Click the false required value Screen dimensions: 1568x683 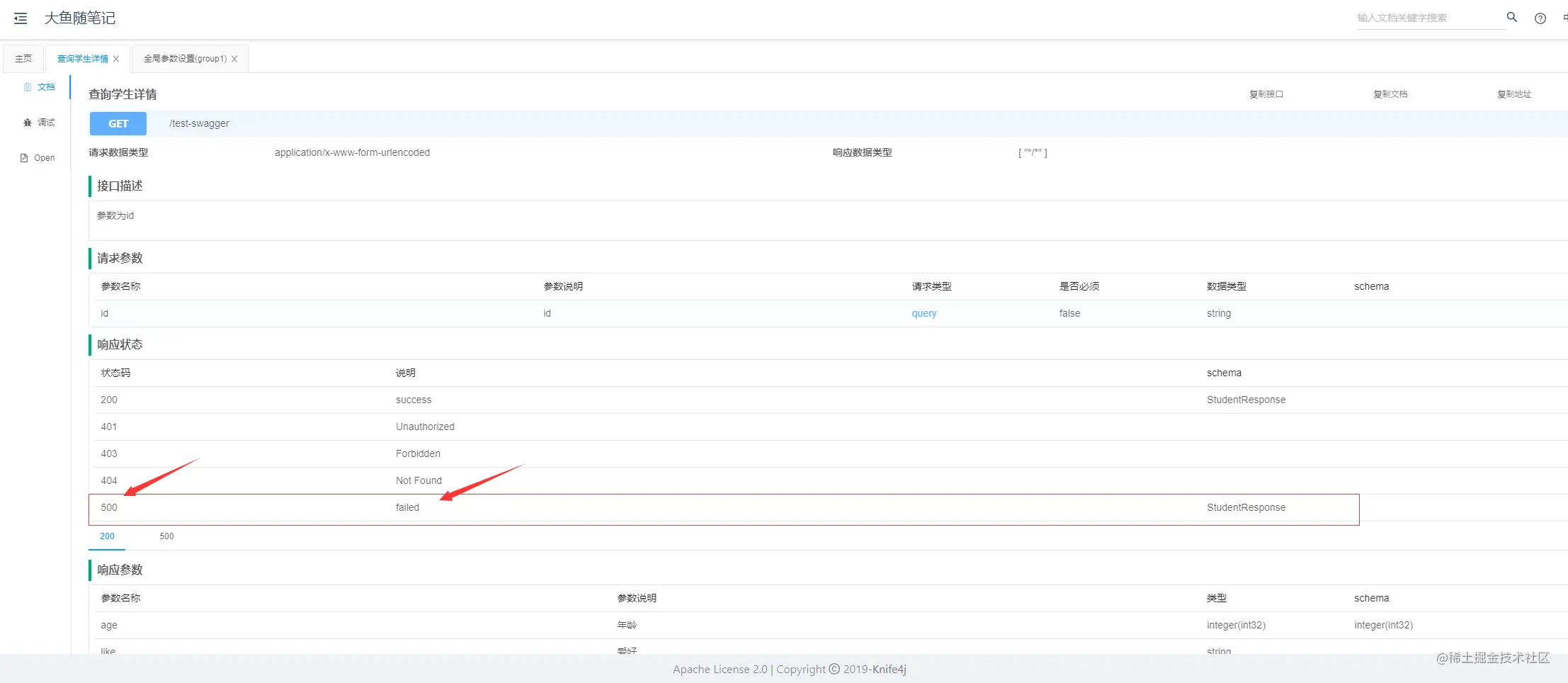pyautogui.click(x=1069, y=313)
